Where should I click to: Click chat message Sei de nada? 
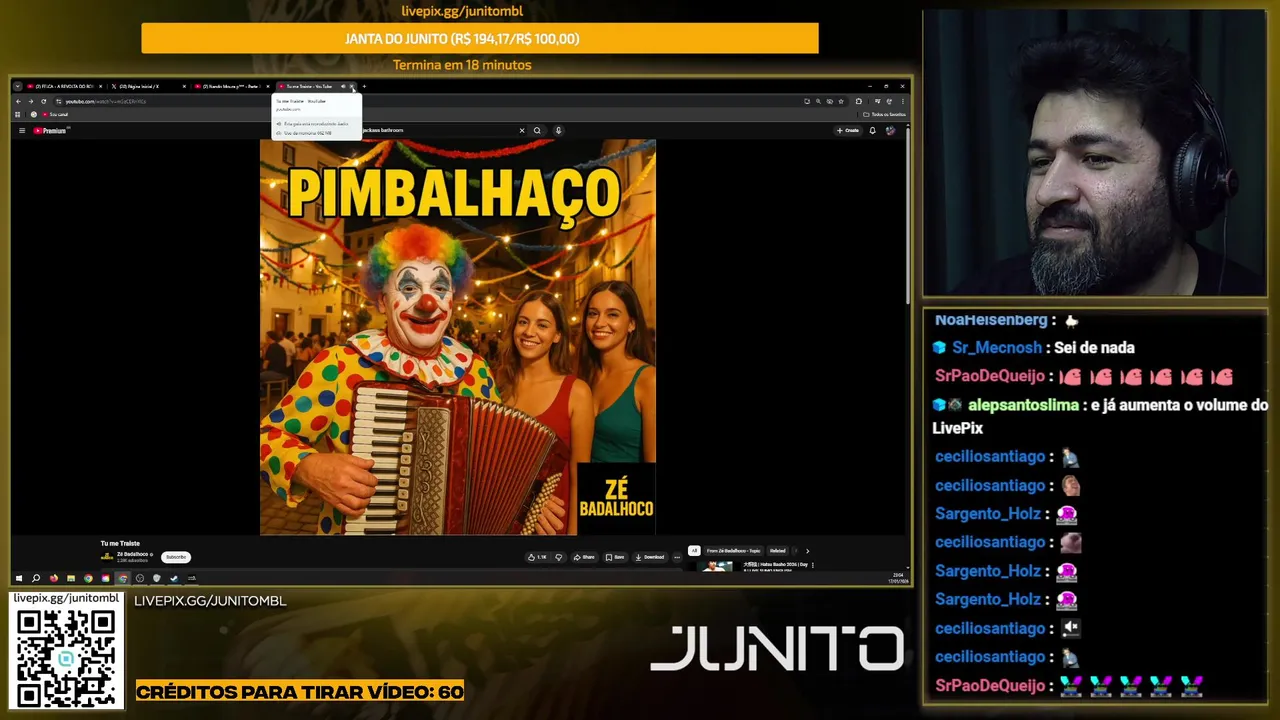pos(1094,347)
